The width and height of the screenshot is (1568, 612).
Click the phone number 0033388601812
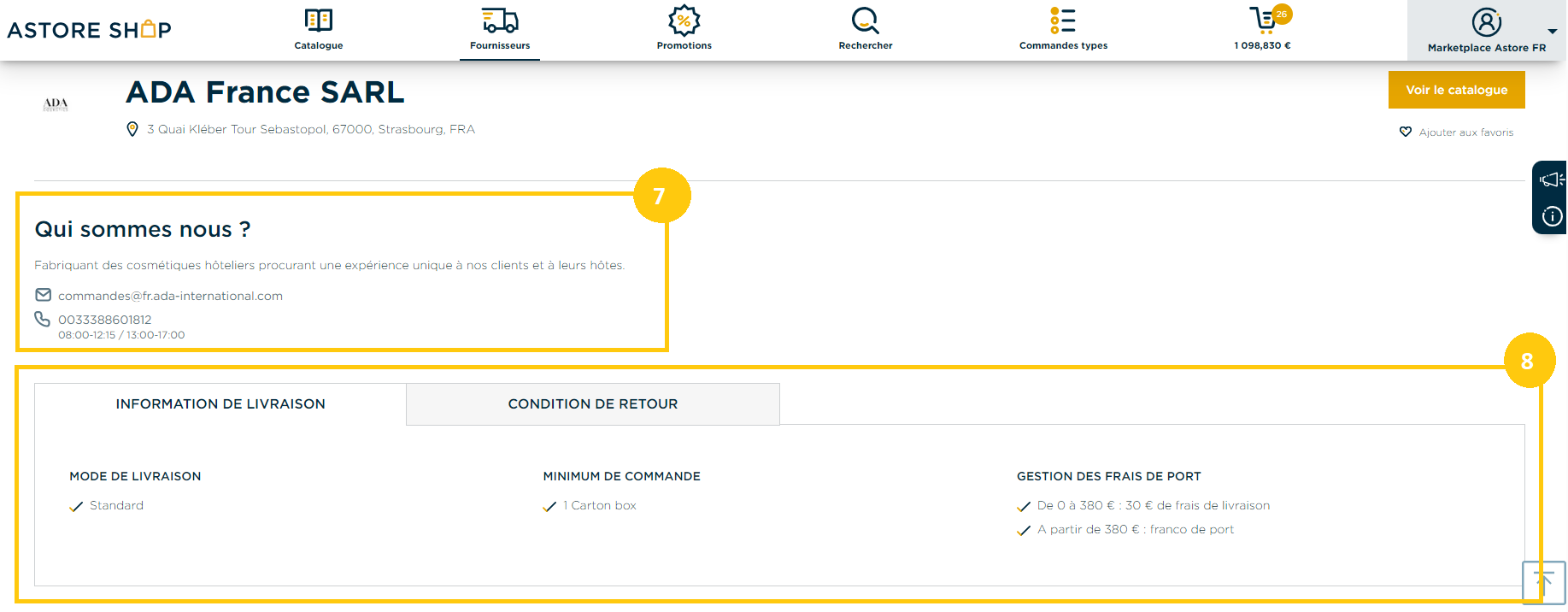tap(105, 320)
